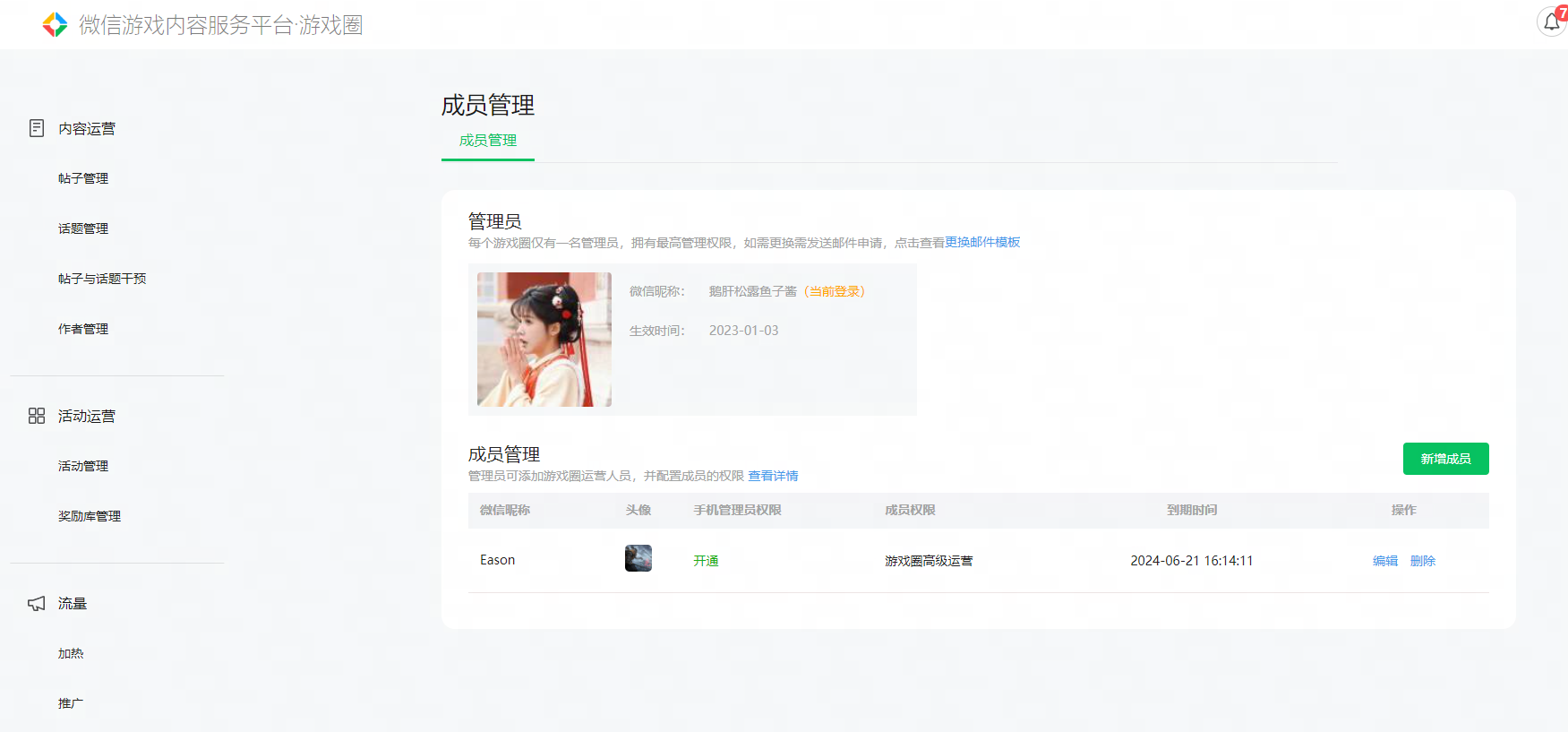The width and height of the screenshot is (1568, 732).
Task: Click the 手机管理员权限 column header
Action: (x=737, y=510)
